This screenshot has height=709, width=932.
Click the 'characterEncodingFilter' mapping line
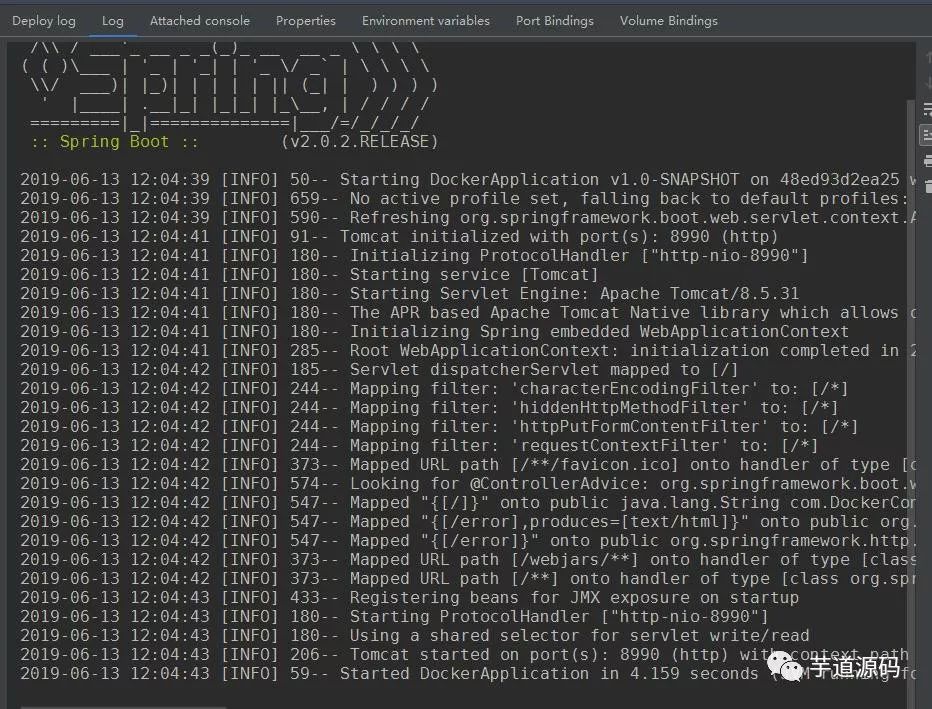click(434, 389)
